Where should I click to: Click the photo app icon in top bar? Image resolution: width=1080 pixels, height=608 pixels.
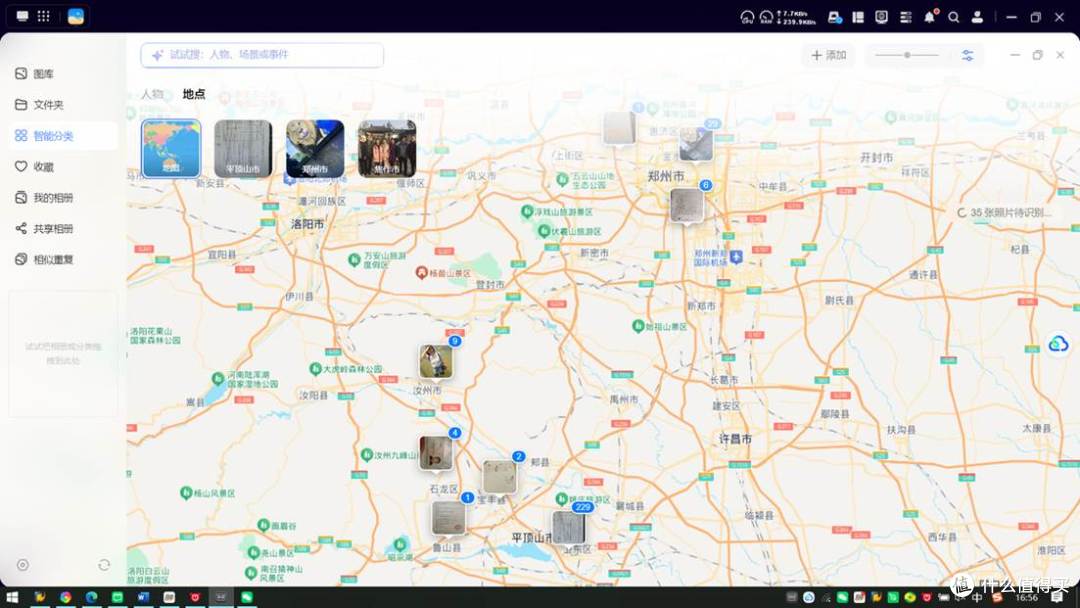click(x=76, y=16)
